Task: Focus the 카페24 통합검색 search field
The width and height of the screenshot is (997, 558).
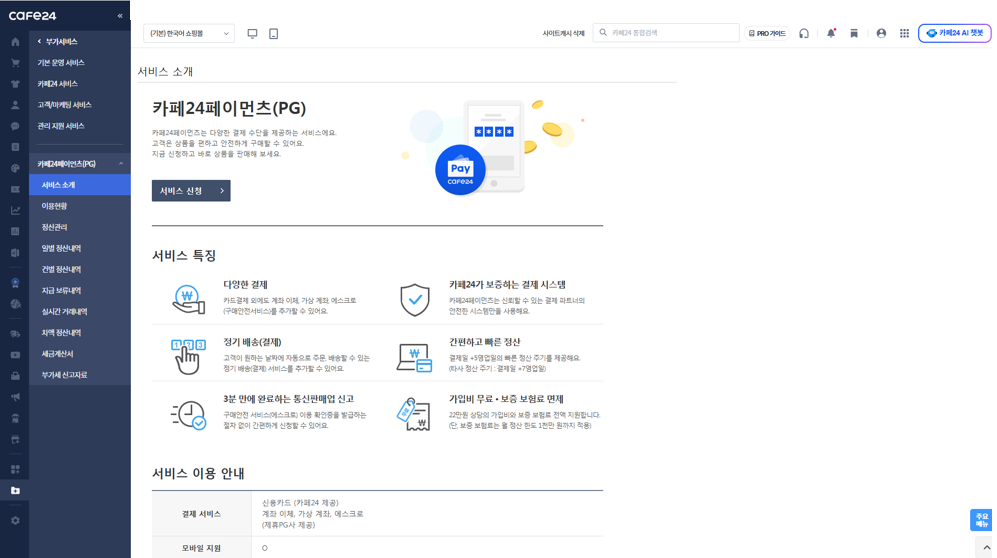Action: pyautogui.click(x=666, y=32)
